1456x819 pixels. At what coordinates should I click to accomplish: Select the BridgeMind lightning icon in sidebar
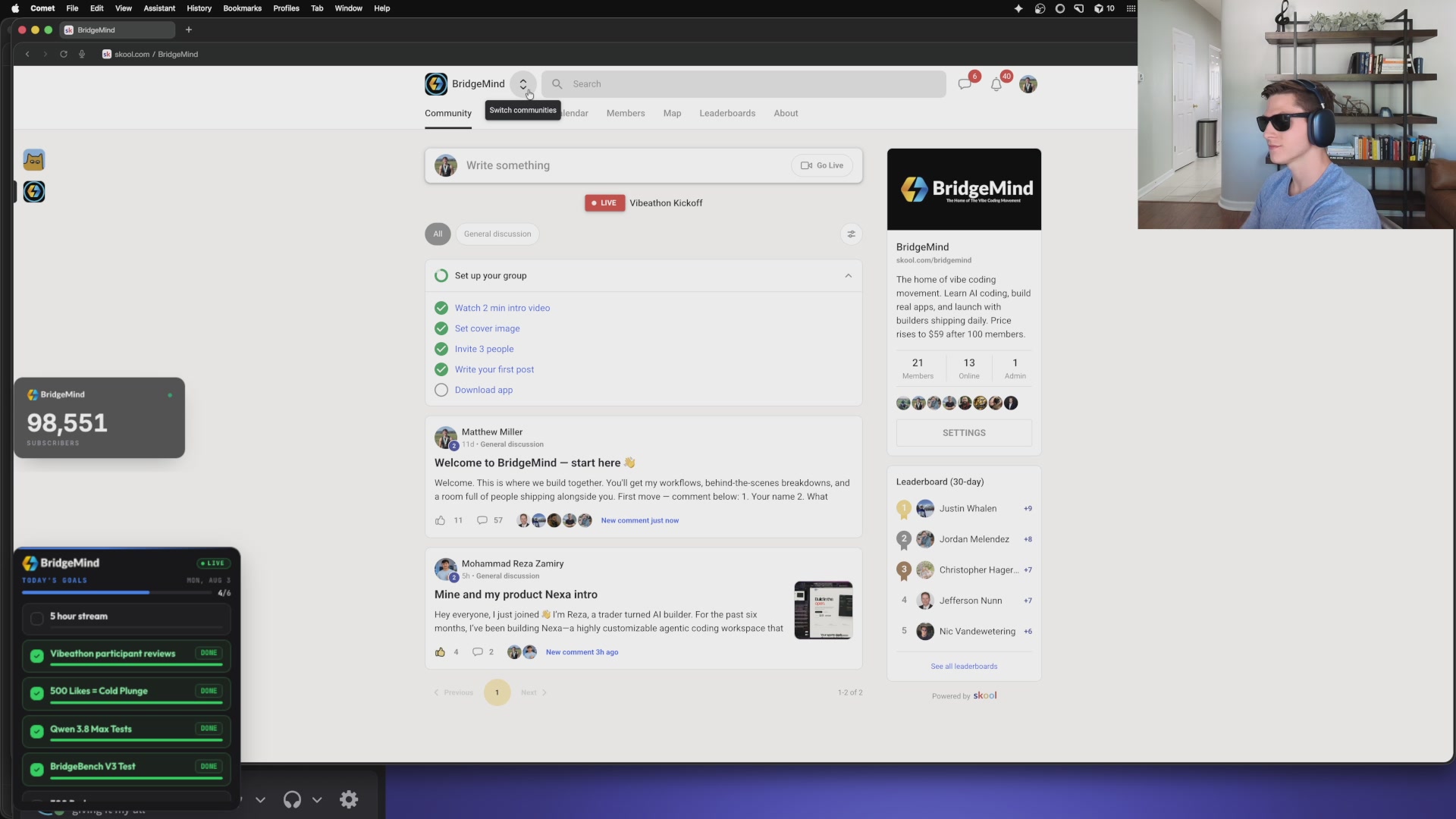[34, 192]
